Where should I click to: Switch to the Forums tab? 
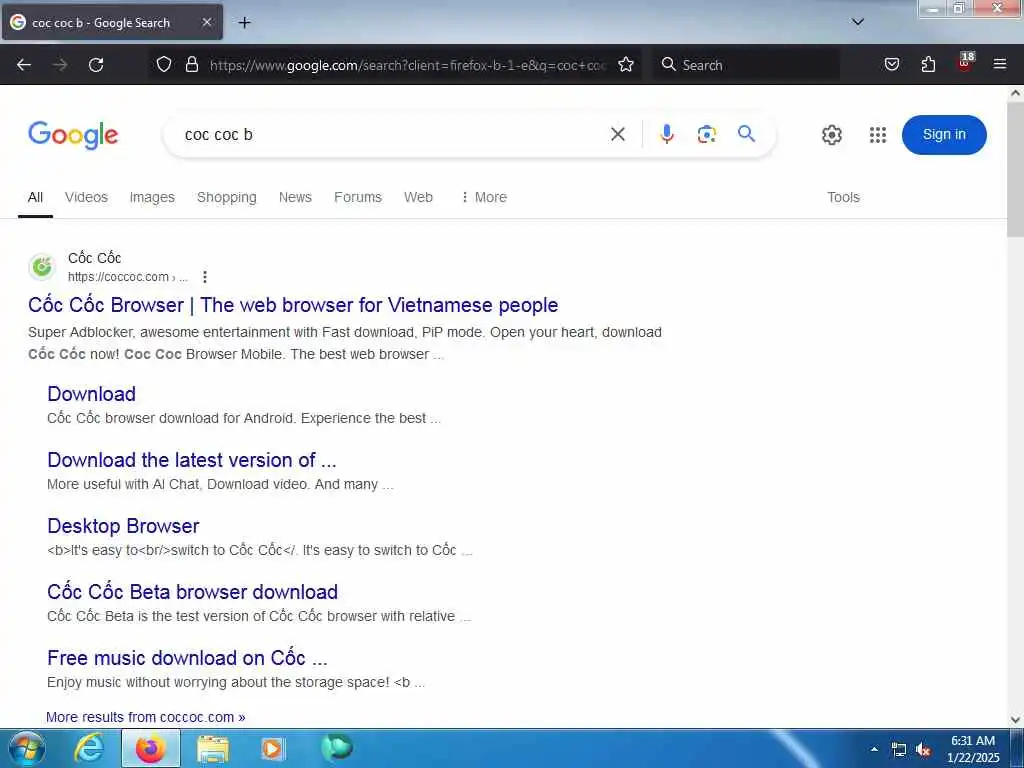(x=358, y=197)
